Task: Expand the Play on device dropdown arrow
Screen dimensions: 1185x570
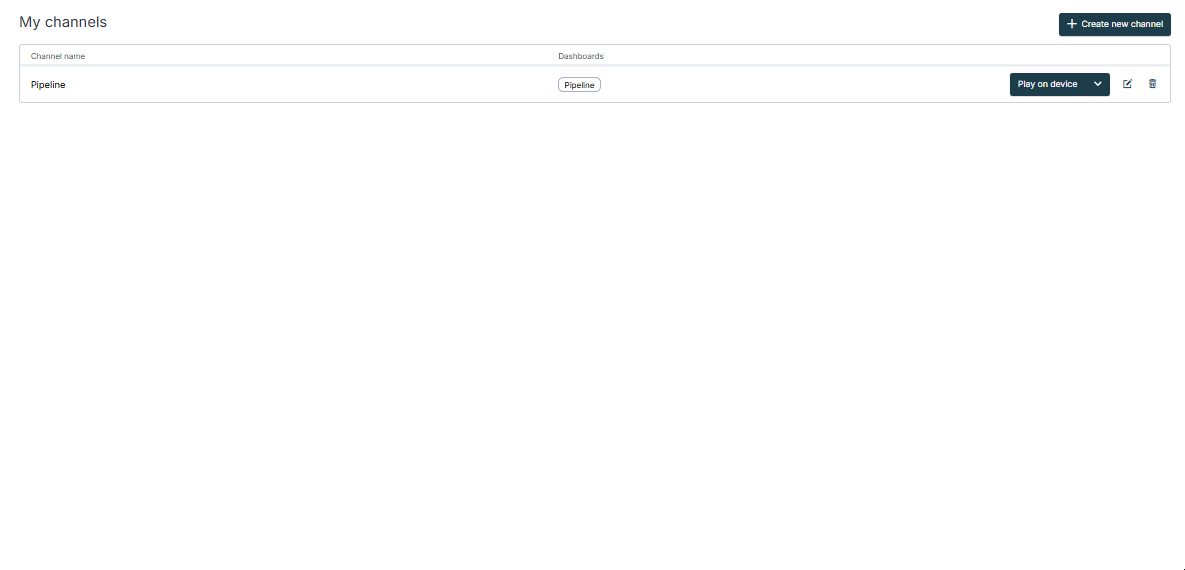Action: [1098, 84]
